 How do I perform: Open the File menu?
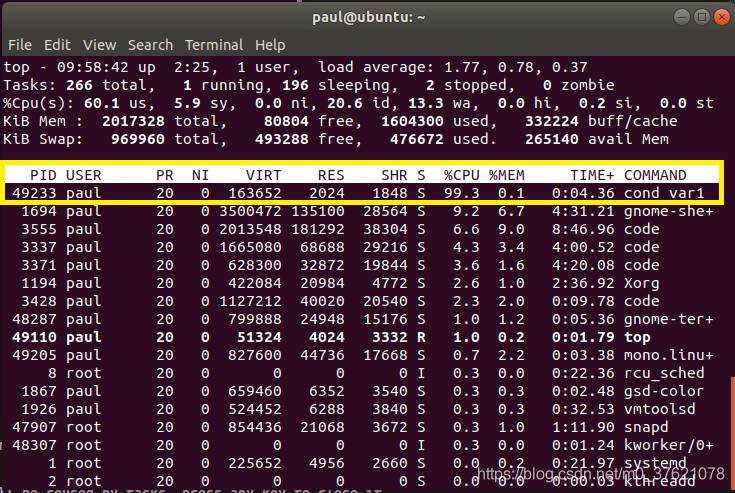click(x=20, y=45)
